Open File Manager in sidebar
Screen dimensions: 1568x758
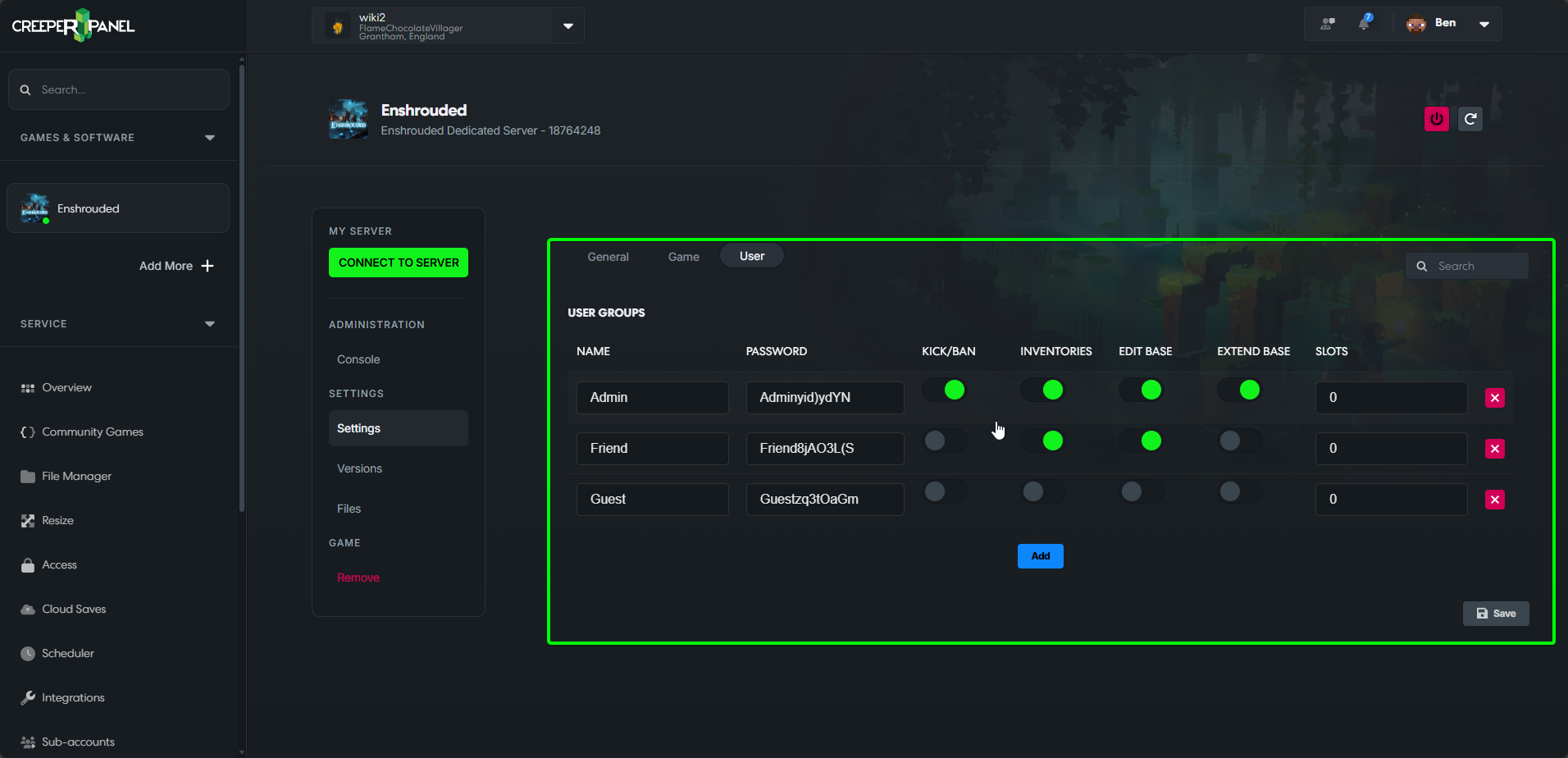(x=66, y=476)
